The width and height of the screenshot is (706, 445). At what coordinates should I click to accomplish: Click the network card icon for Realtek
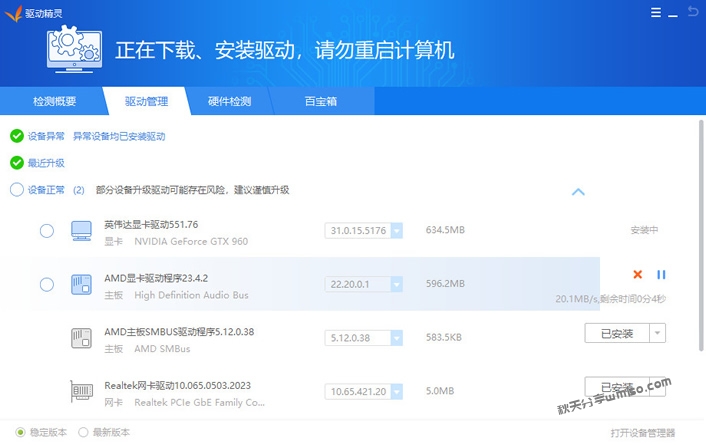[81, 391]
